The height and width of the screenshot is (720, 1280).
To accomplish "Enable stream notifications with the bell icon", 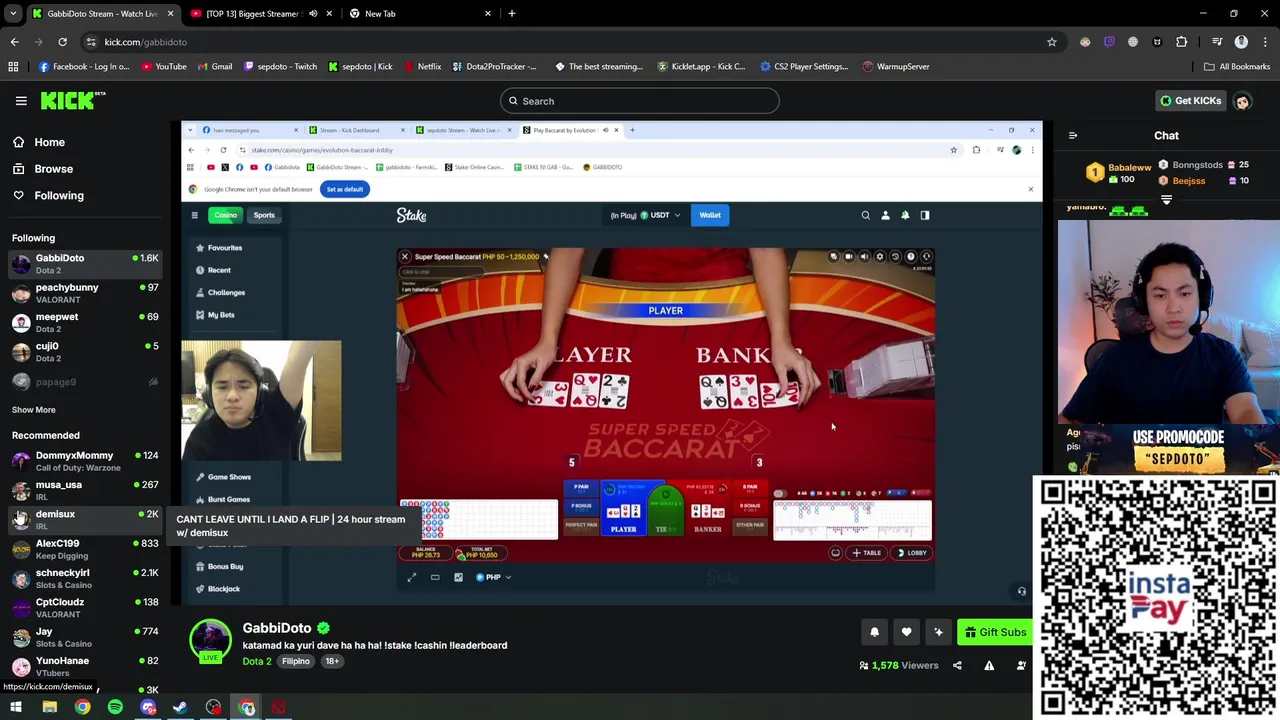I will tap(874, 632).
